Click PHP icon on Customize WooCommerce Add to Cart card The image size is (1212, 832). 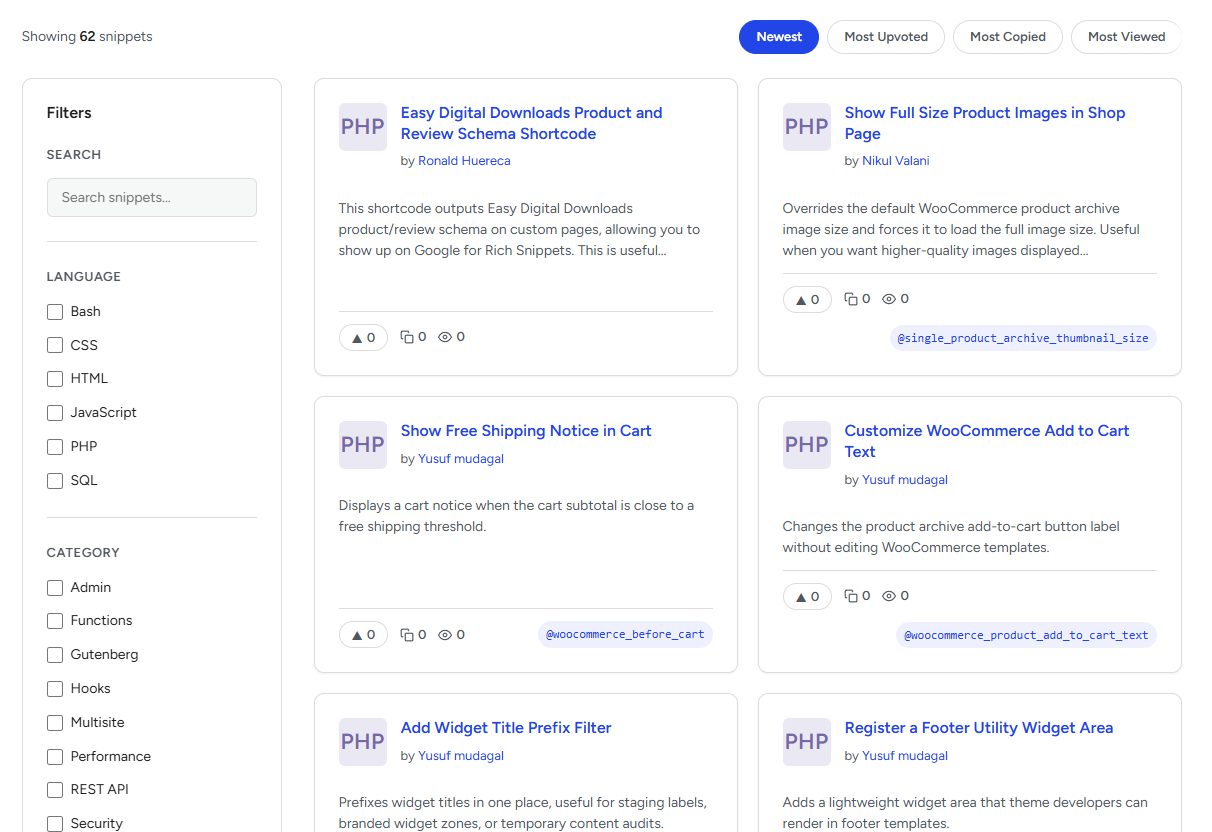807,445
